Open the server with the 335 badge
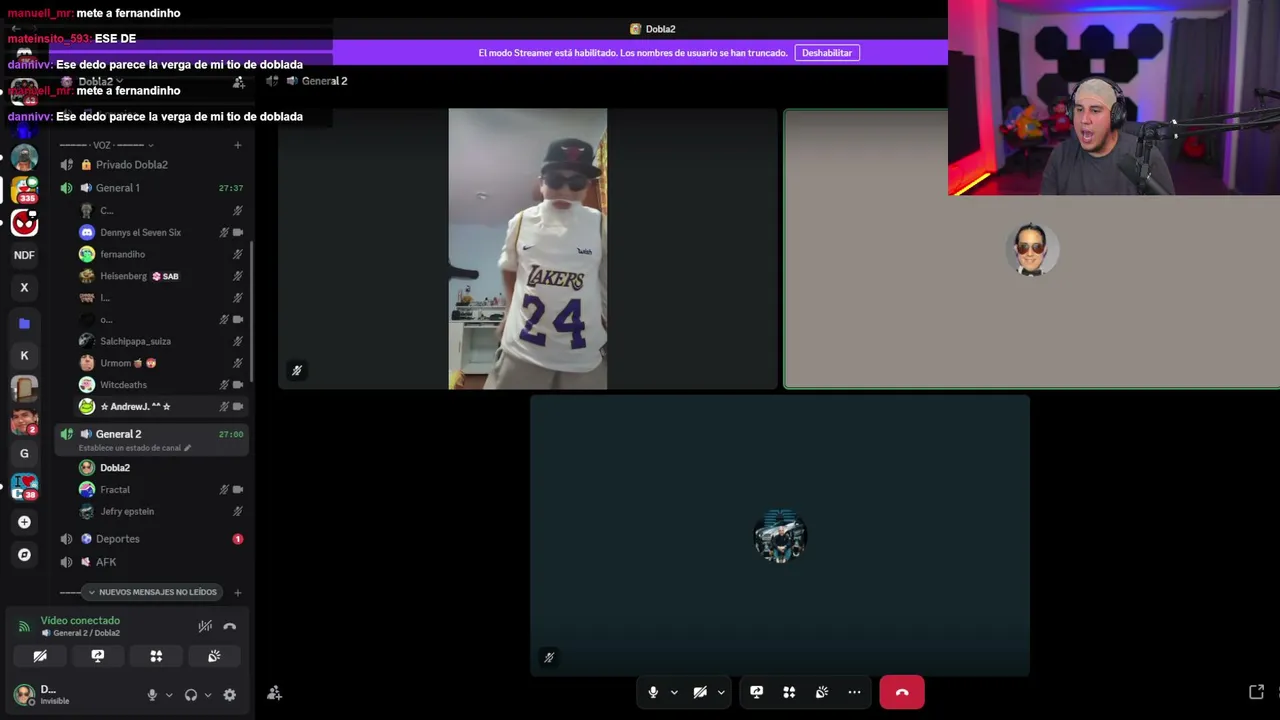 pyautogui.click(x=24, y=189)
